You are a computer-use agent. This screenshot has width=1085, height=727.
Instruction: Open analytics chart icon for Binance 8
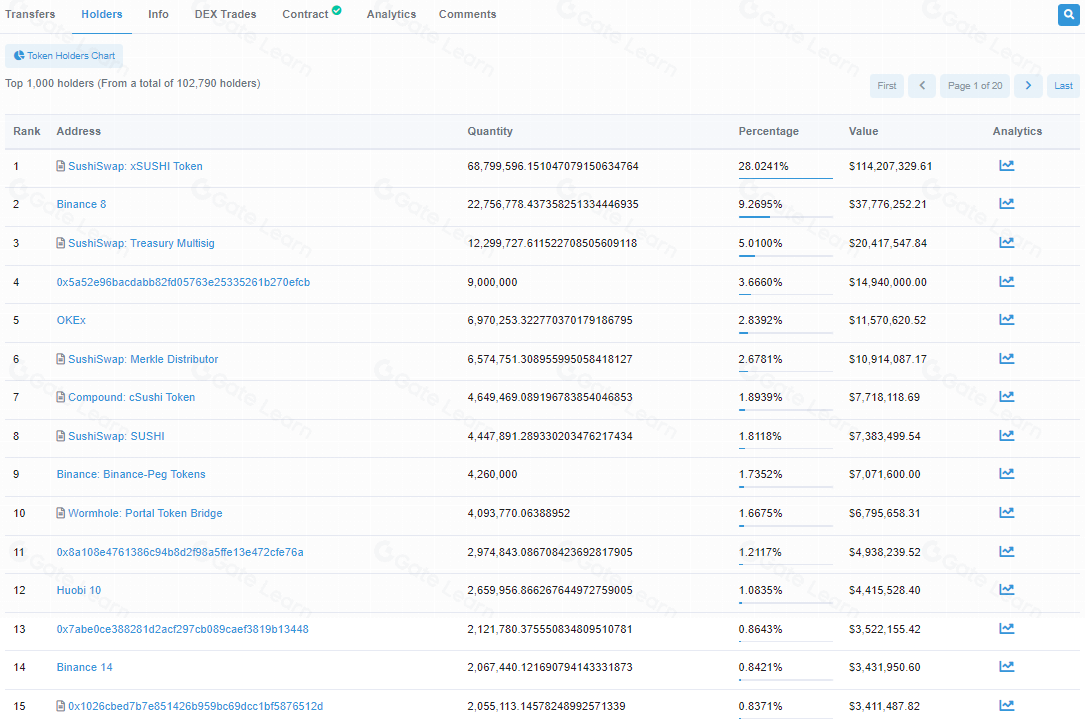tap(1006, 204)
